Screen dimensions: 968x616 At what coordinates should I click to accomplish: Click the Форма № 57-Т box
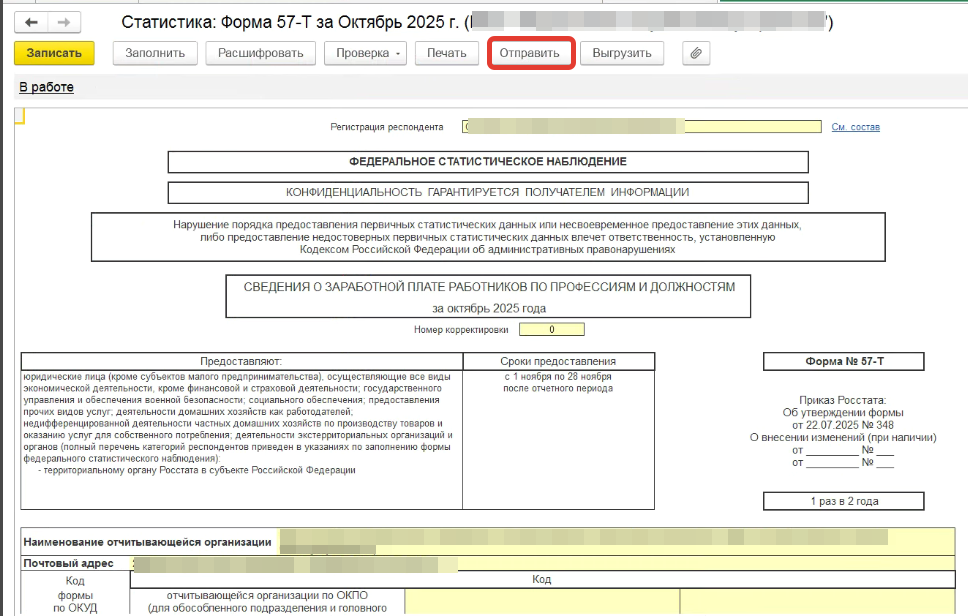[x=843, y=362]
